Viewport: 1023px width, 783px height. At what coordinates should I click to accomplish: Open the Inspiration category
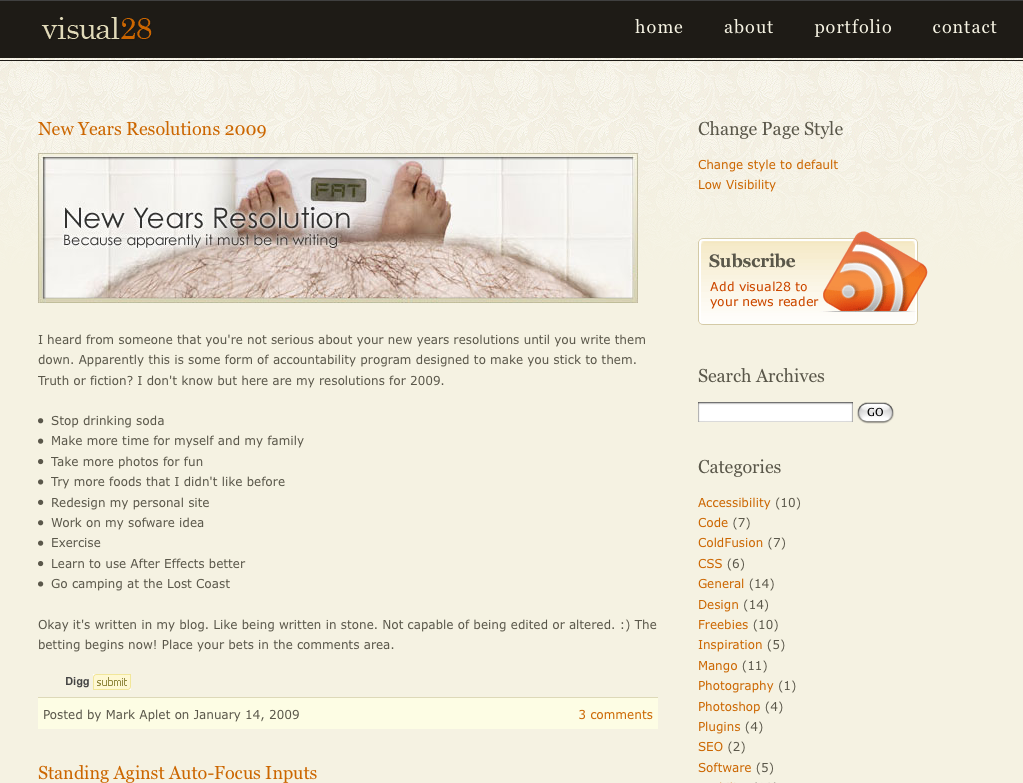tap(730, 645)
